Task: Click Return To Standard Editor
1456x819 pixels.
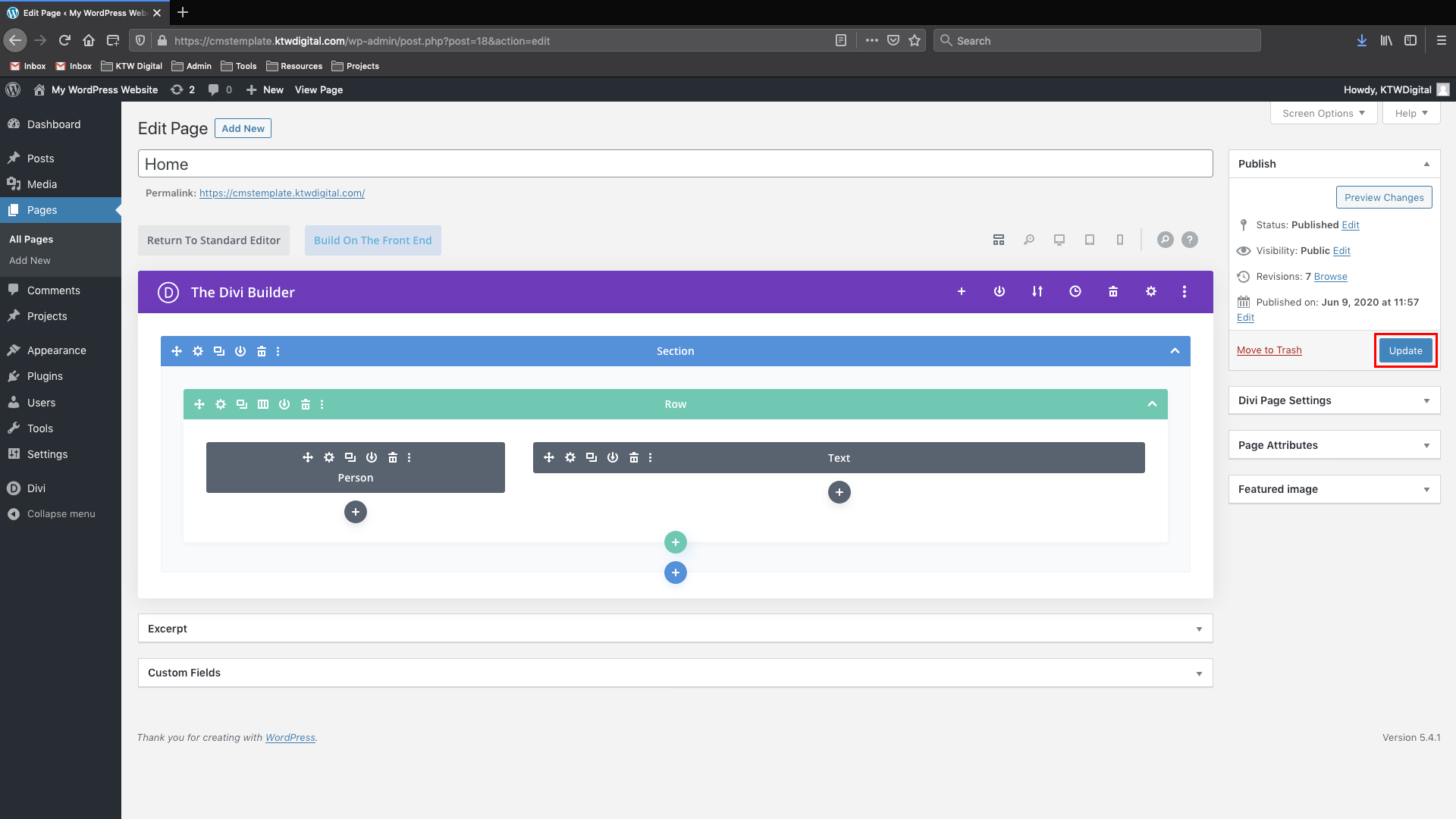Action: (214, 240)
